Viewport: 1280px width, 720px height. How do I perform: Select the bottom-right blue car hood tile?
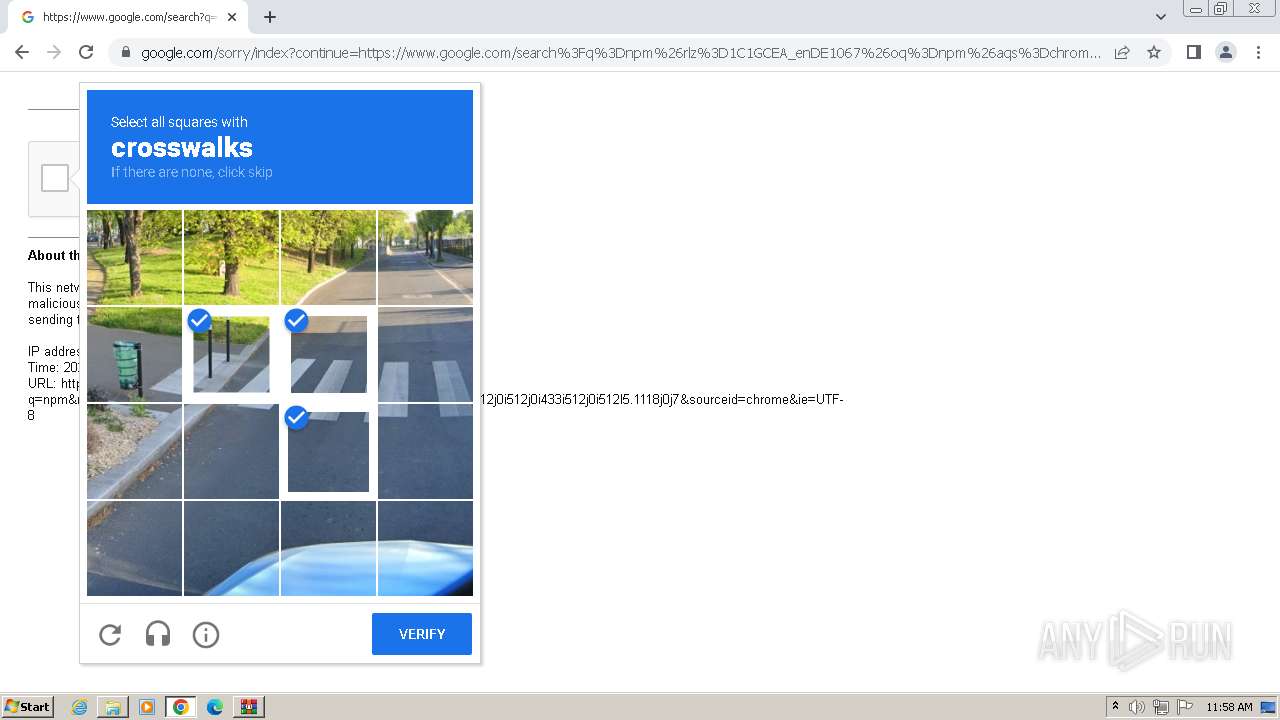(x=425, y=548)
